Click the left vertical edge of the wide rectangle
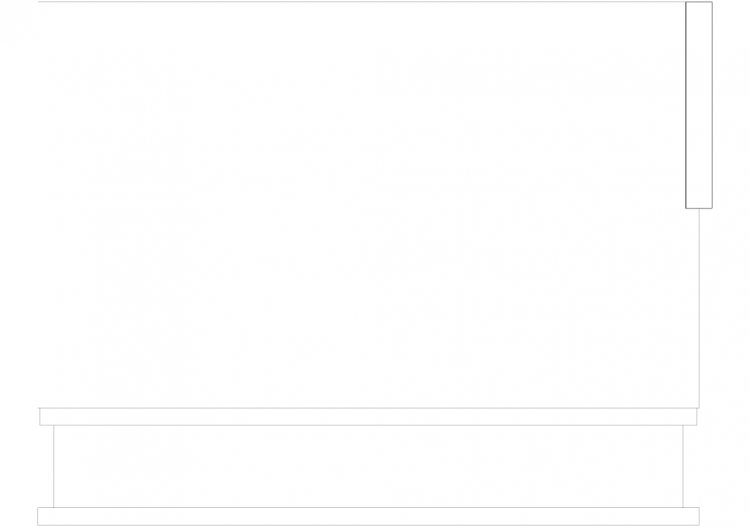Viewport: 750px width, 527px height. coord(54,466)
